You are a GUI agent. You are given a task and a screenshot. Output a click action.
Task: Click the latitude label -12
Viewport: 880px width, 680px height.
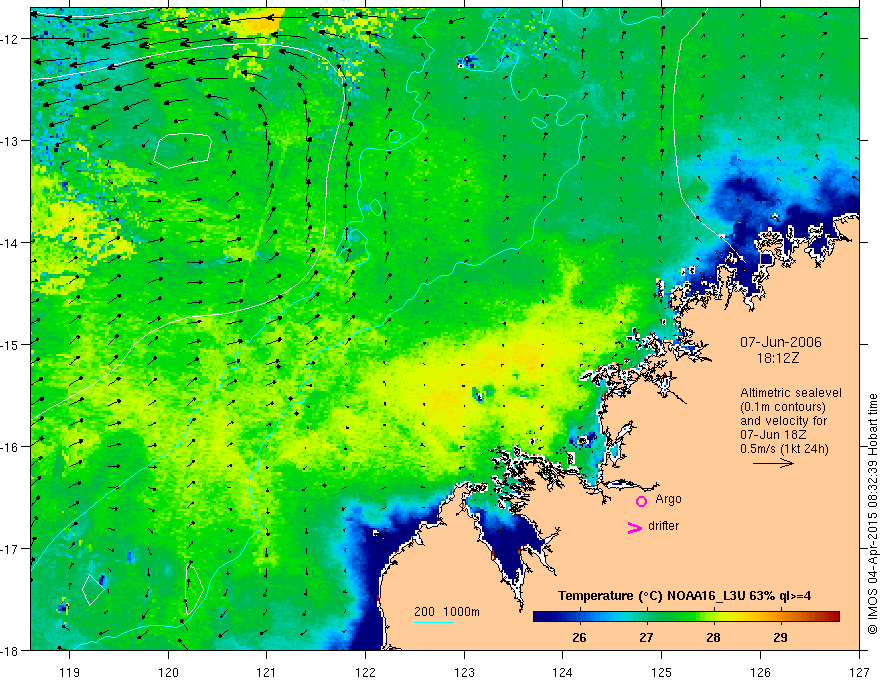[x=10, y=39]
